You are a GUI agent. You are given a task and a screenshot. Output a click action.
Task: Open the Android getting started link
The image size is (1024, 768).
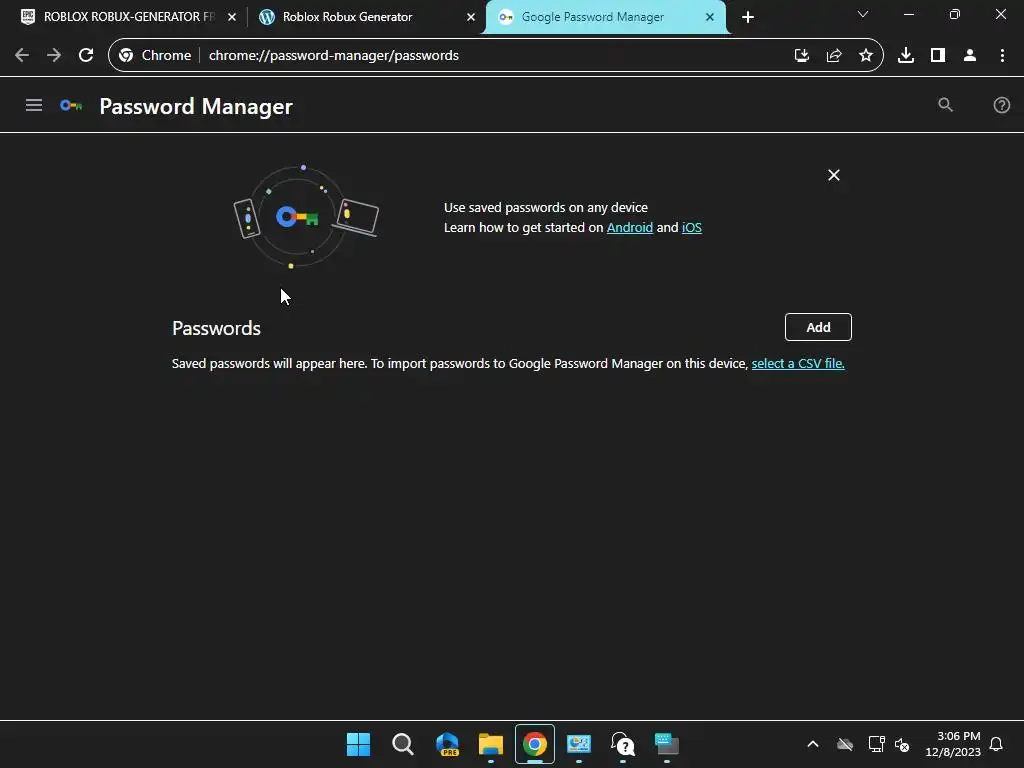pyautogui.click(x=630, y=227)
